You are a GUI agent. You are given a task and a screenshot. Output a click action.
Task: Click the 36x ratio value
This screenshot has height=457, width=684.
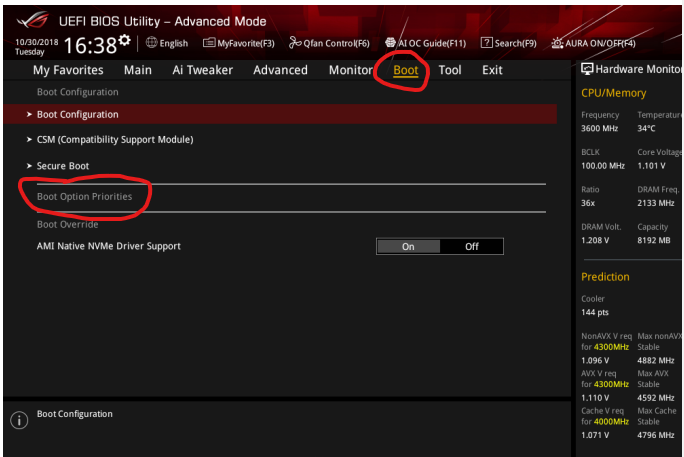[588, 203]
